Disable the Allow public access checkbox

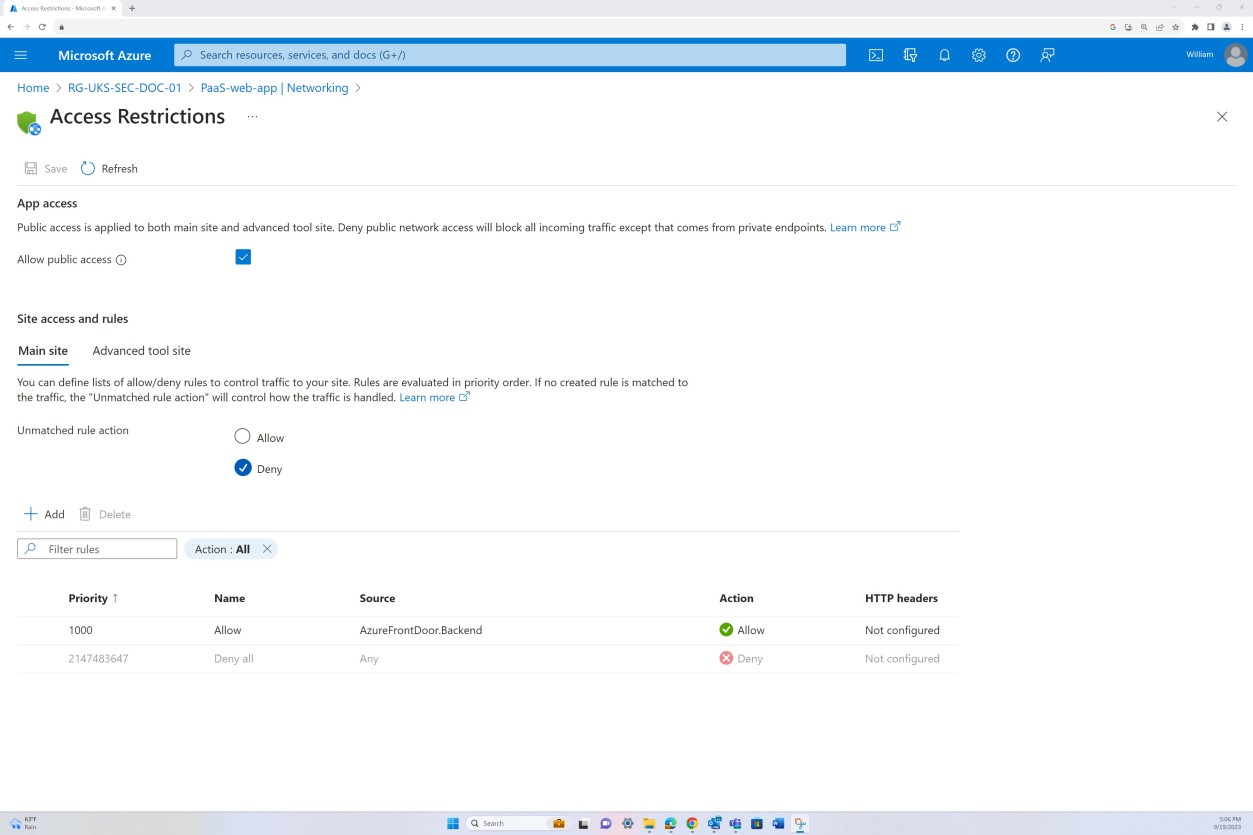242,257
